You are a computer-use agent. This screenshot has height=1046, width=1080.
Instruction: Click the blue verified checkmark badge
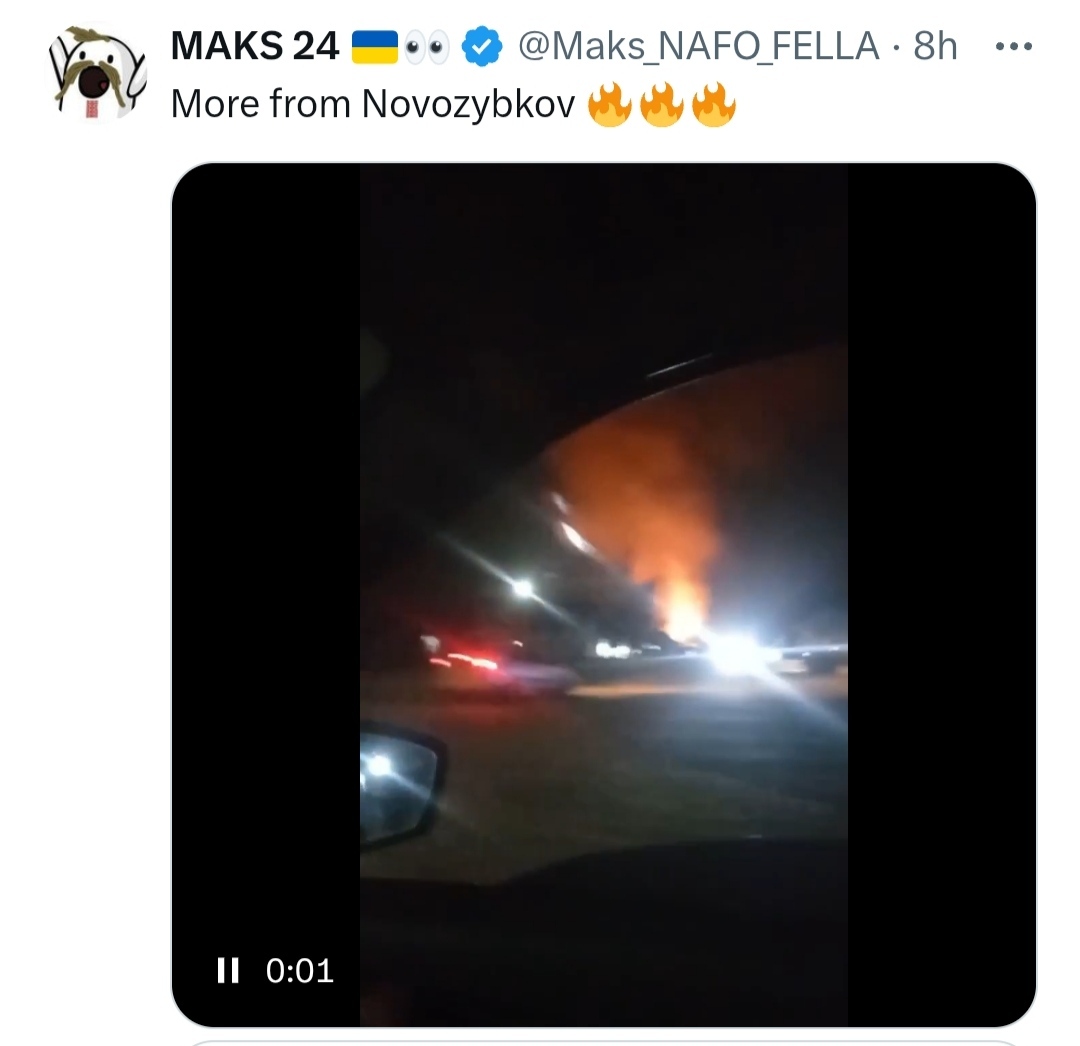point(481,46)
